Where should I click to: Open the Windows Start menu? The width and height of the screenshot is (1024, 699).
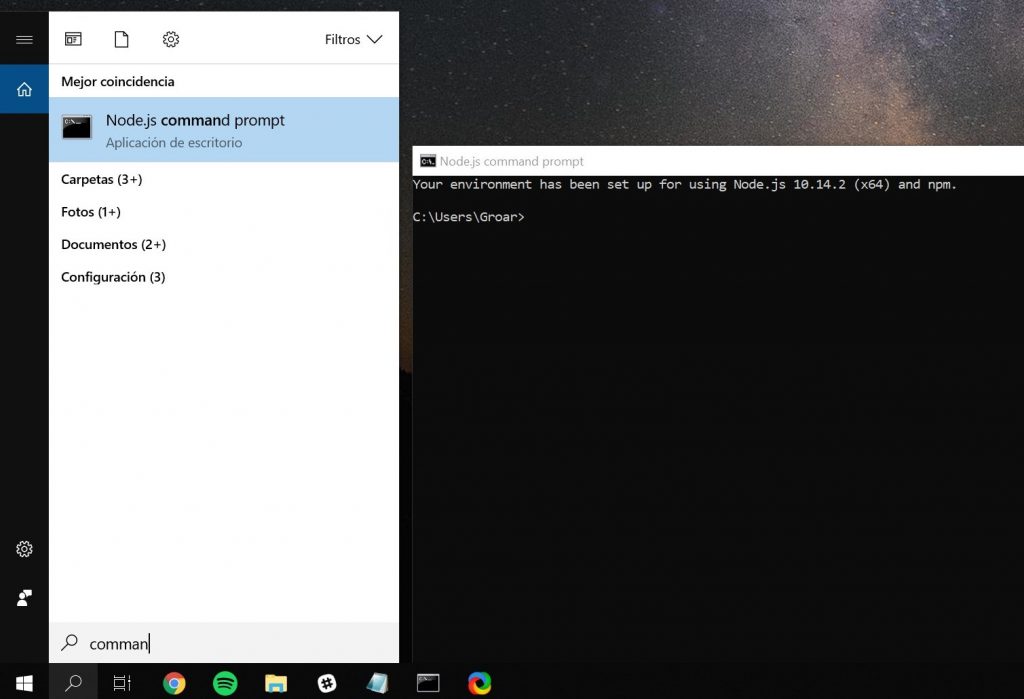[24, 683]
